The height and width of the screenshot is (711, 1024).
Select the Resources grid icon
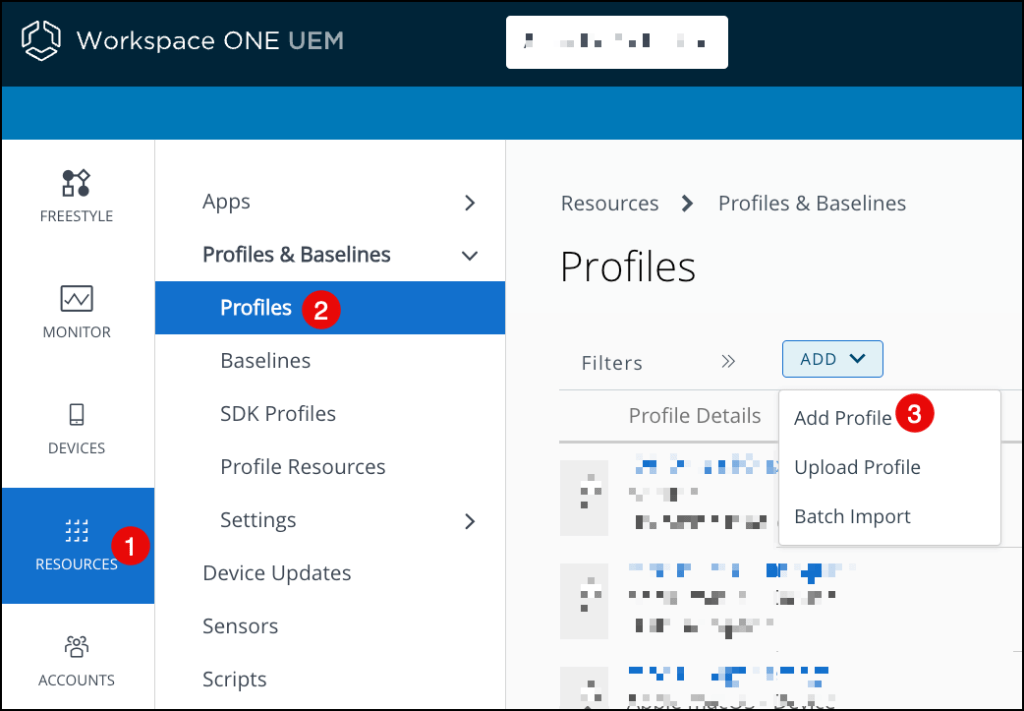coord(76,530)
